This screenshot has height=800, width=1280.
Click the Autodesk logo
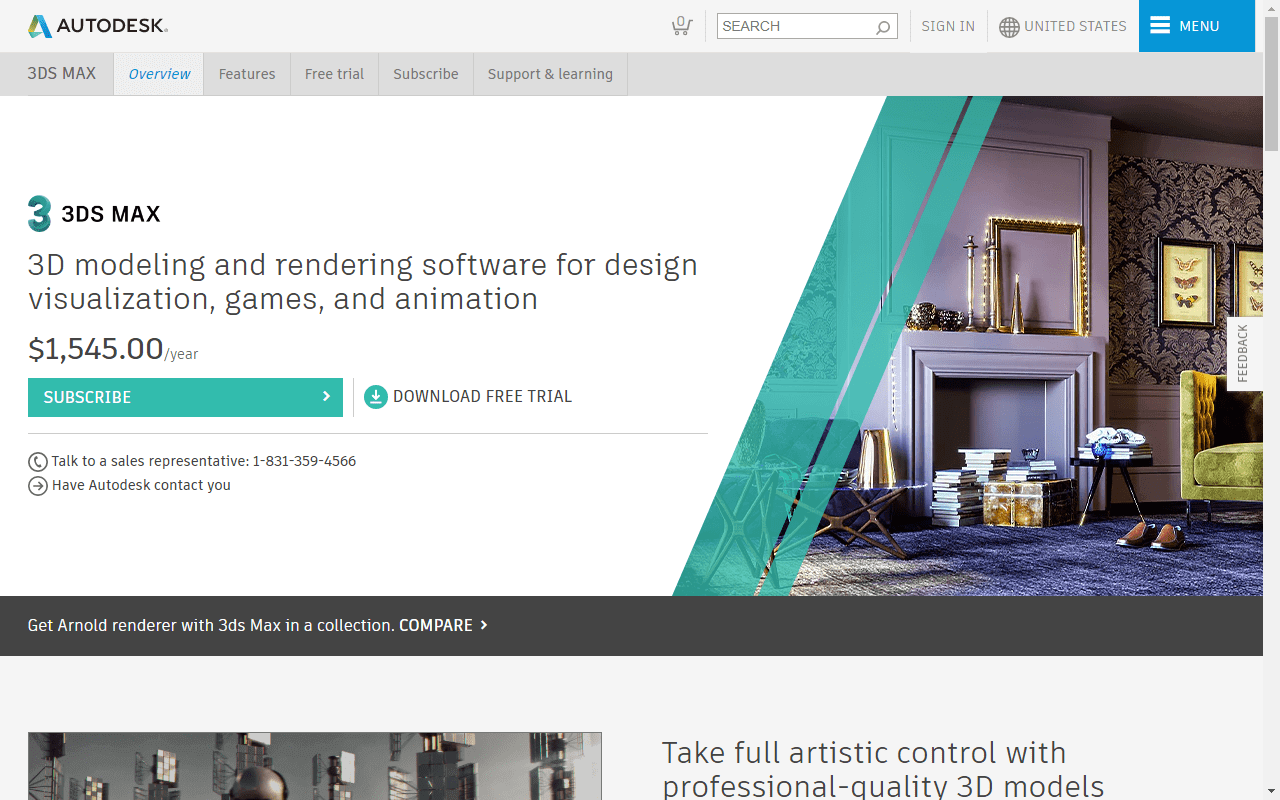click(x=97, y=26)
